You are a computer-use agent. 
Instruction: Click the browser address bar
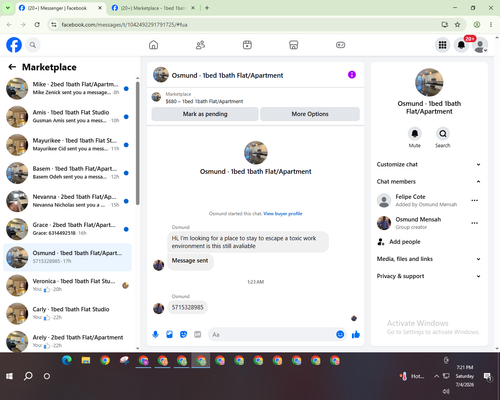pyautogui.click(x=247, y=25)
